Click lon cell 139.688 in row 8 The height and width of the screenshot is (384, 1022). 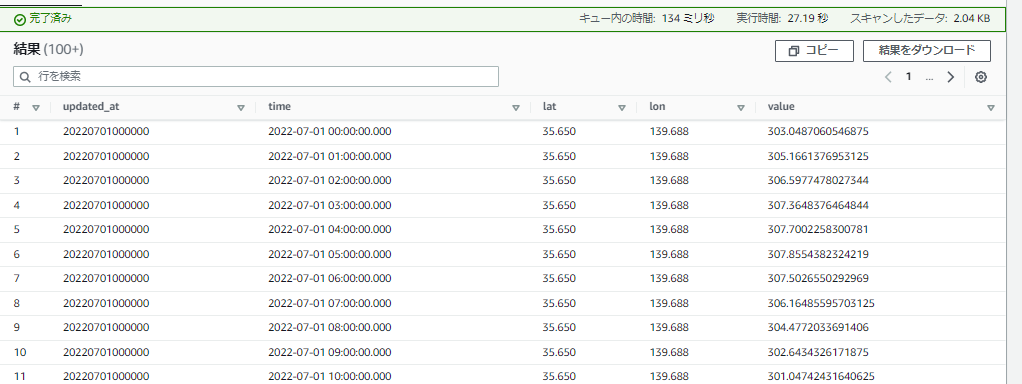tap(669, 303)
